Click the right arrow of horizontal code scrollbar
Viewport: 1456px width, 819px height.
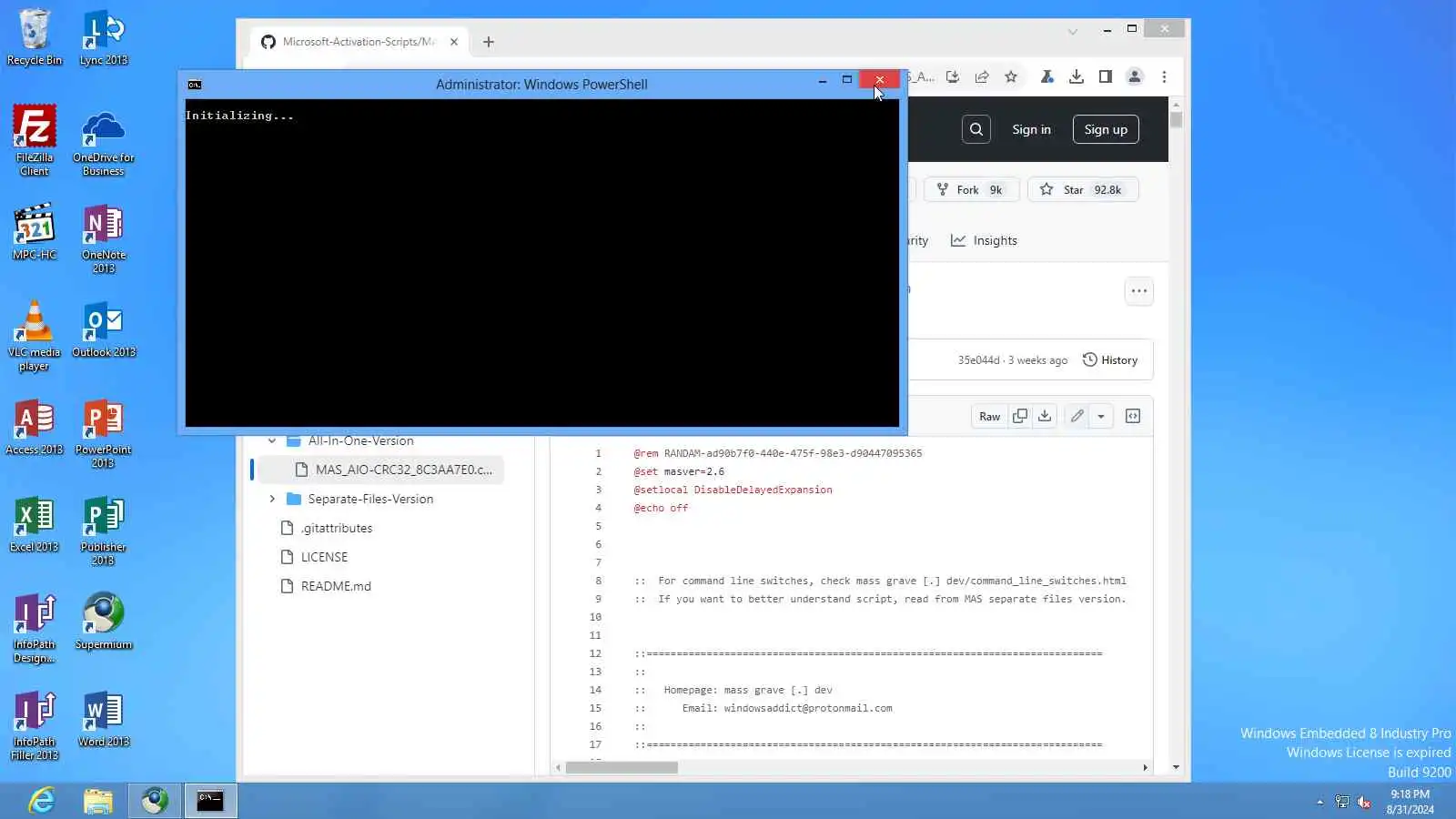pyautogui.click(x=1145, y=767)
